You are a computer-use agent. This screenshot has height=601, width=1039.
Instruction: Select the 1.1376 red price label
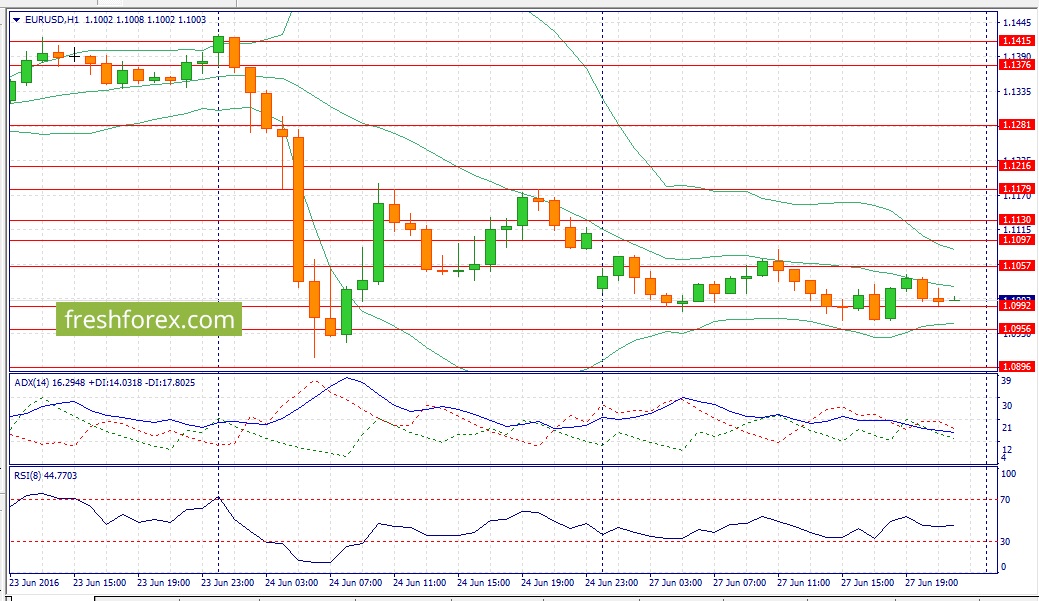coord(1016,64)
